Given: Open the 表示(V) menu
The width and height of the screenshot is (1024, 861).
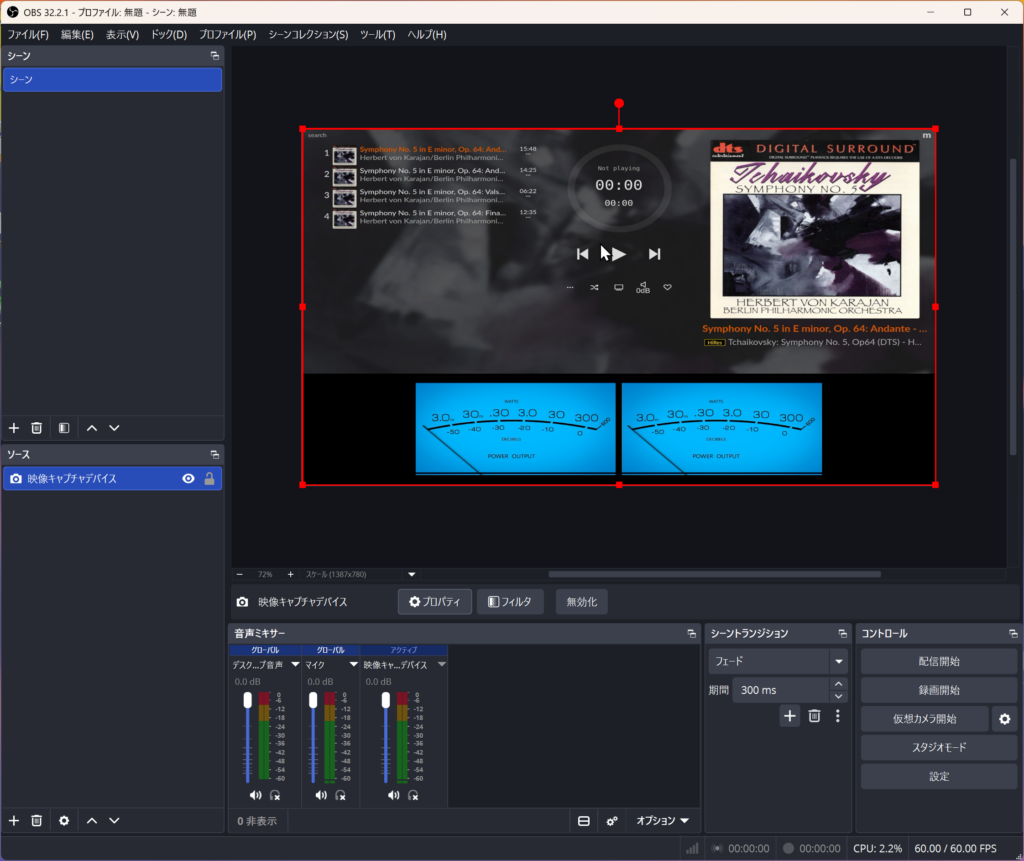Looking at the screenshot, I should tap(122, 35).
